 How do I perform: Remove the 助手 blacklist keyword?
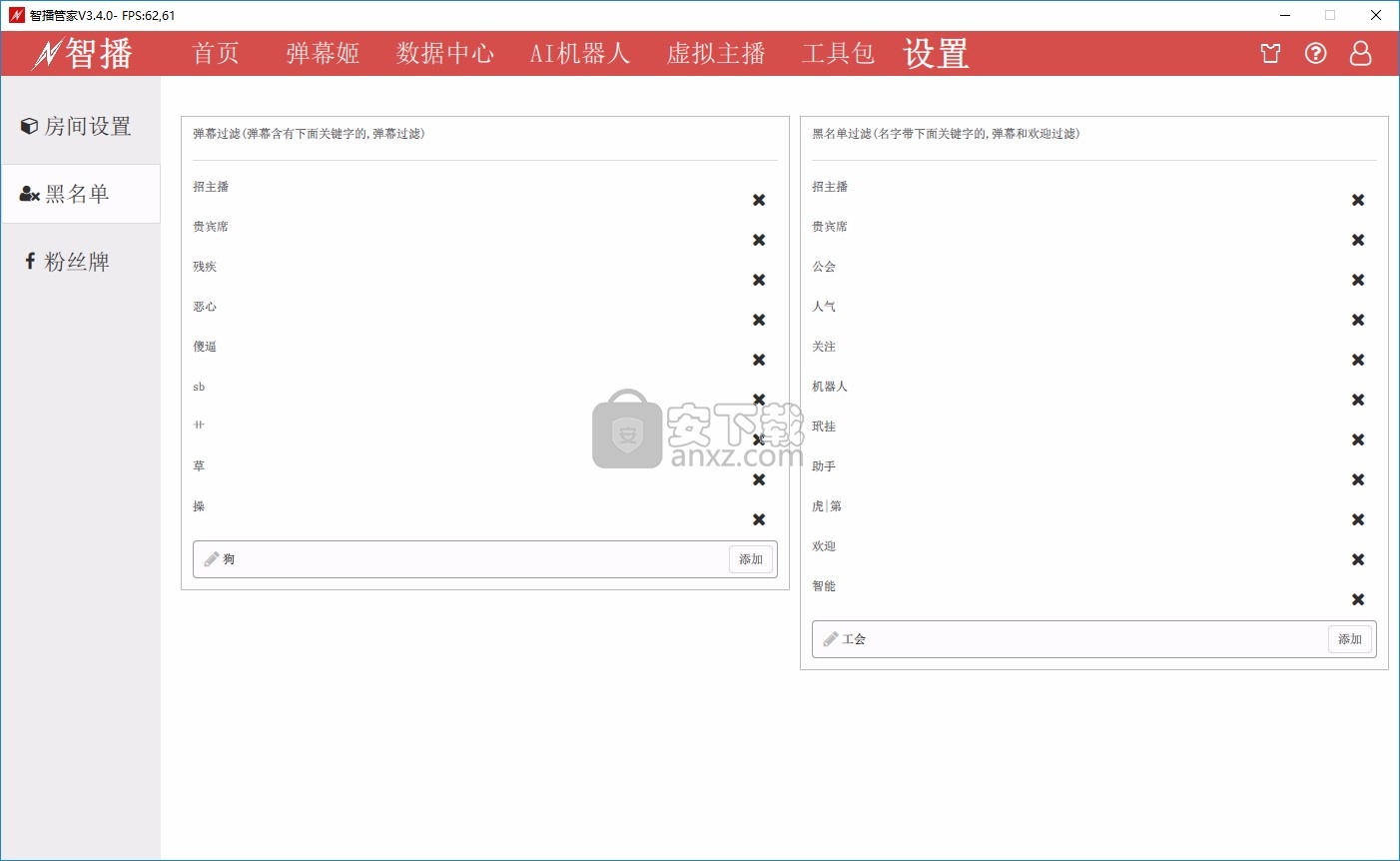(x=1358, y=479)
